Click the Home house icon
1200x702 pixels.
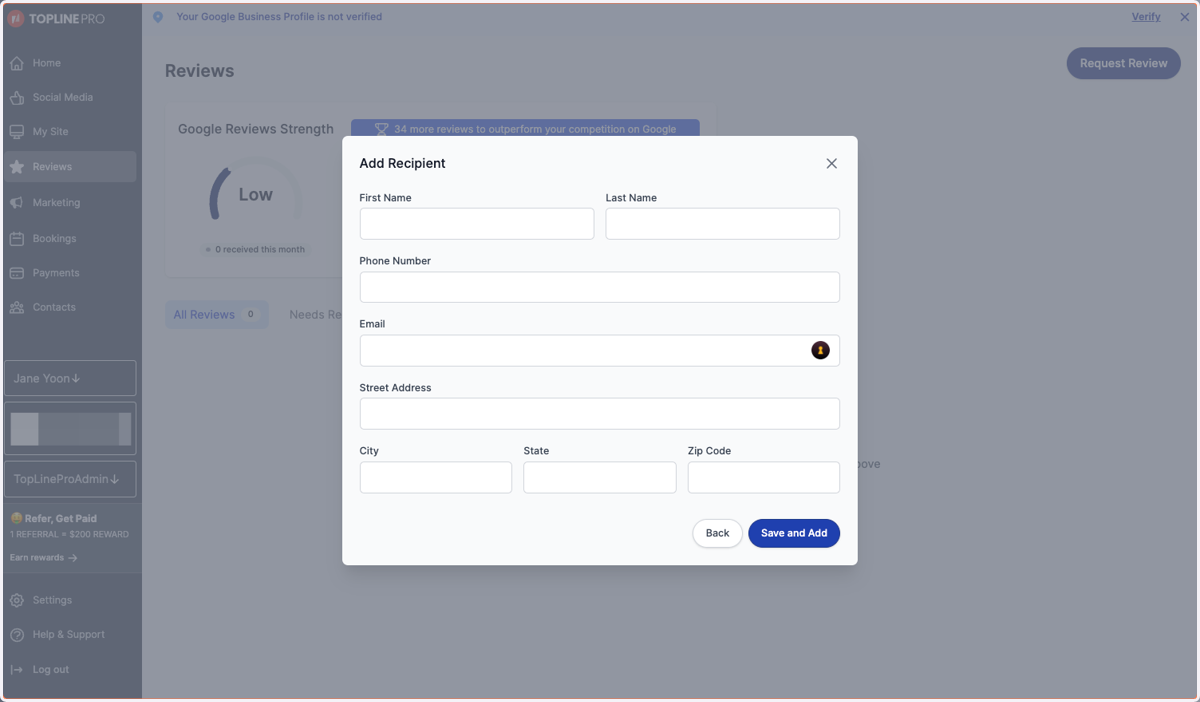click(x=17, y=63)
